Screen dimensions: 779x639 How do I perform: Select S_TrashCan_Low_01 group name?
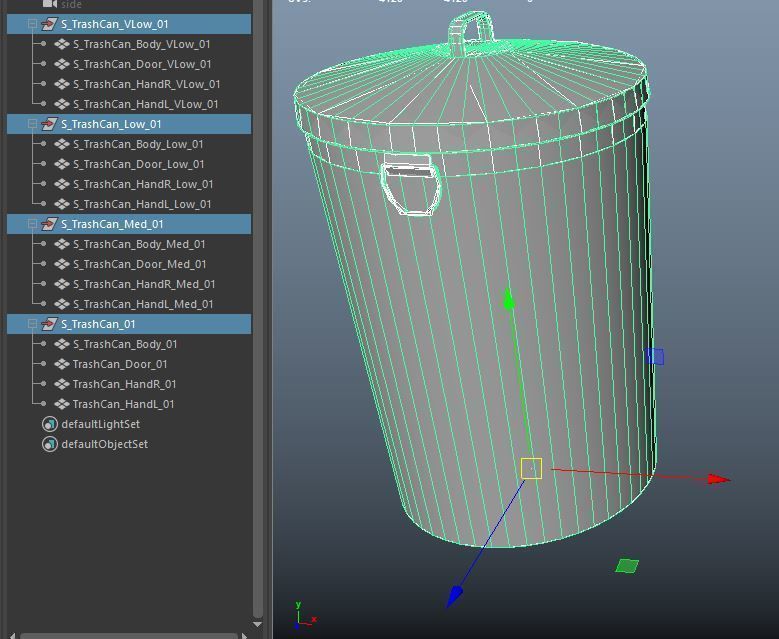(111, 124)
